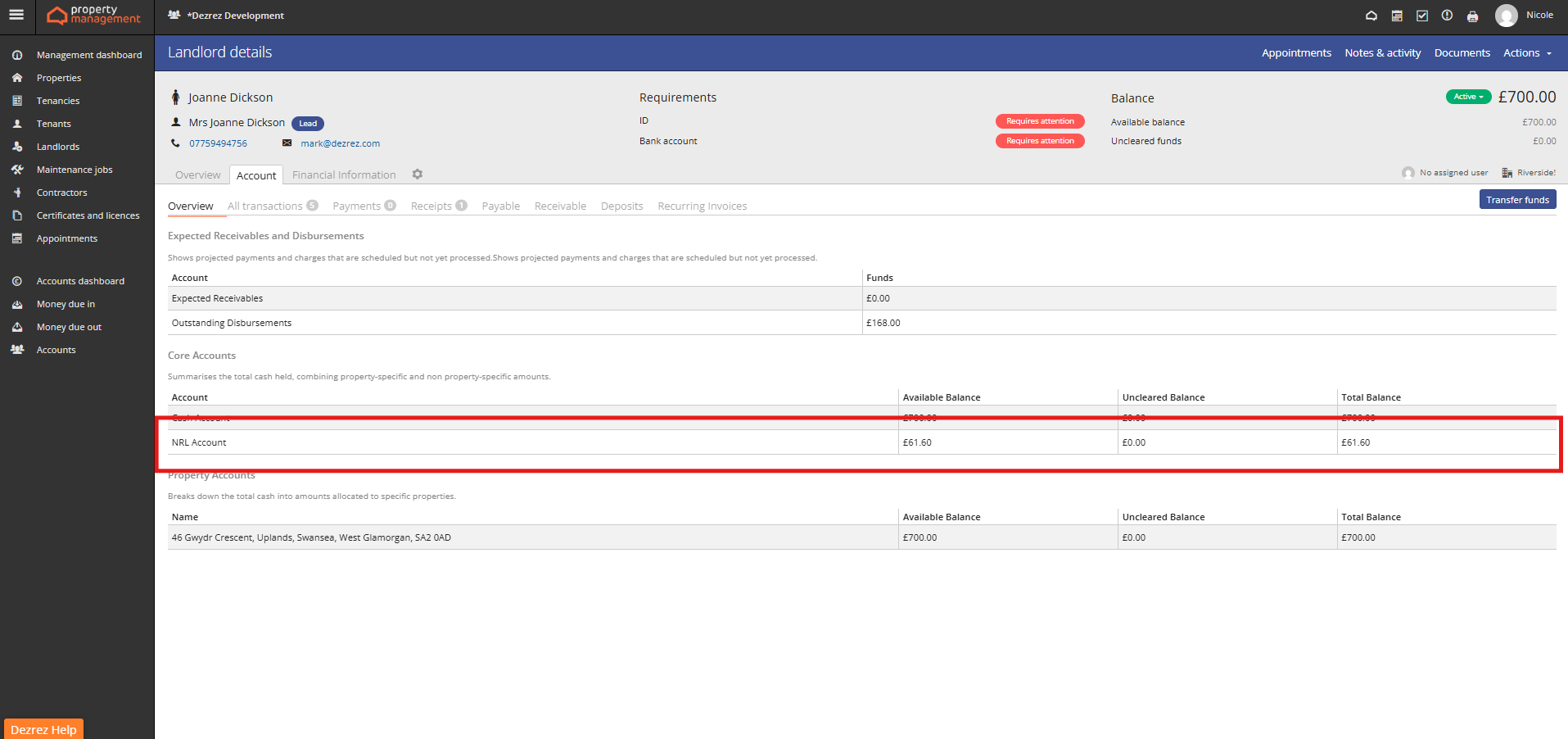Open the All transactions sub-tab
The width and height of the screenshot is (1568, 739).
[x=265, y=206]
